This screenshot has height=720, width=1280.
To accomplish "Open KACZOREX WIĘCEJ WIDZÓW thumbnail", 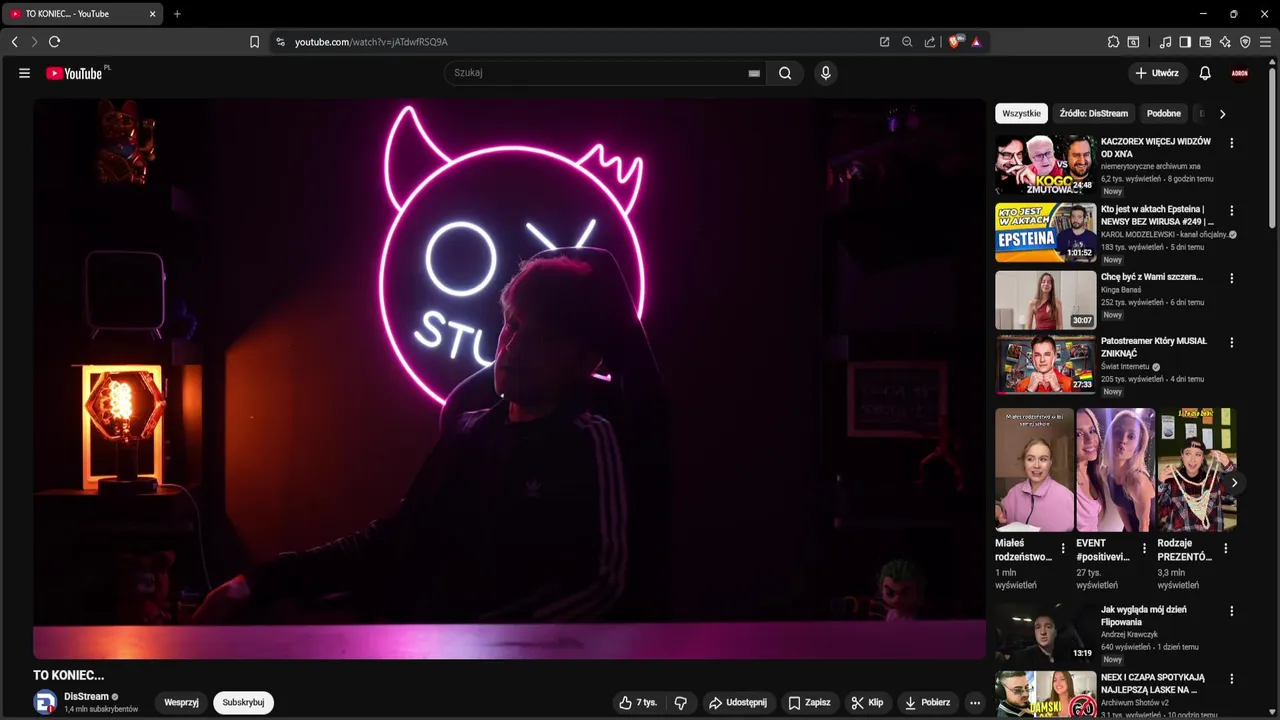I will 1045,165.
